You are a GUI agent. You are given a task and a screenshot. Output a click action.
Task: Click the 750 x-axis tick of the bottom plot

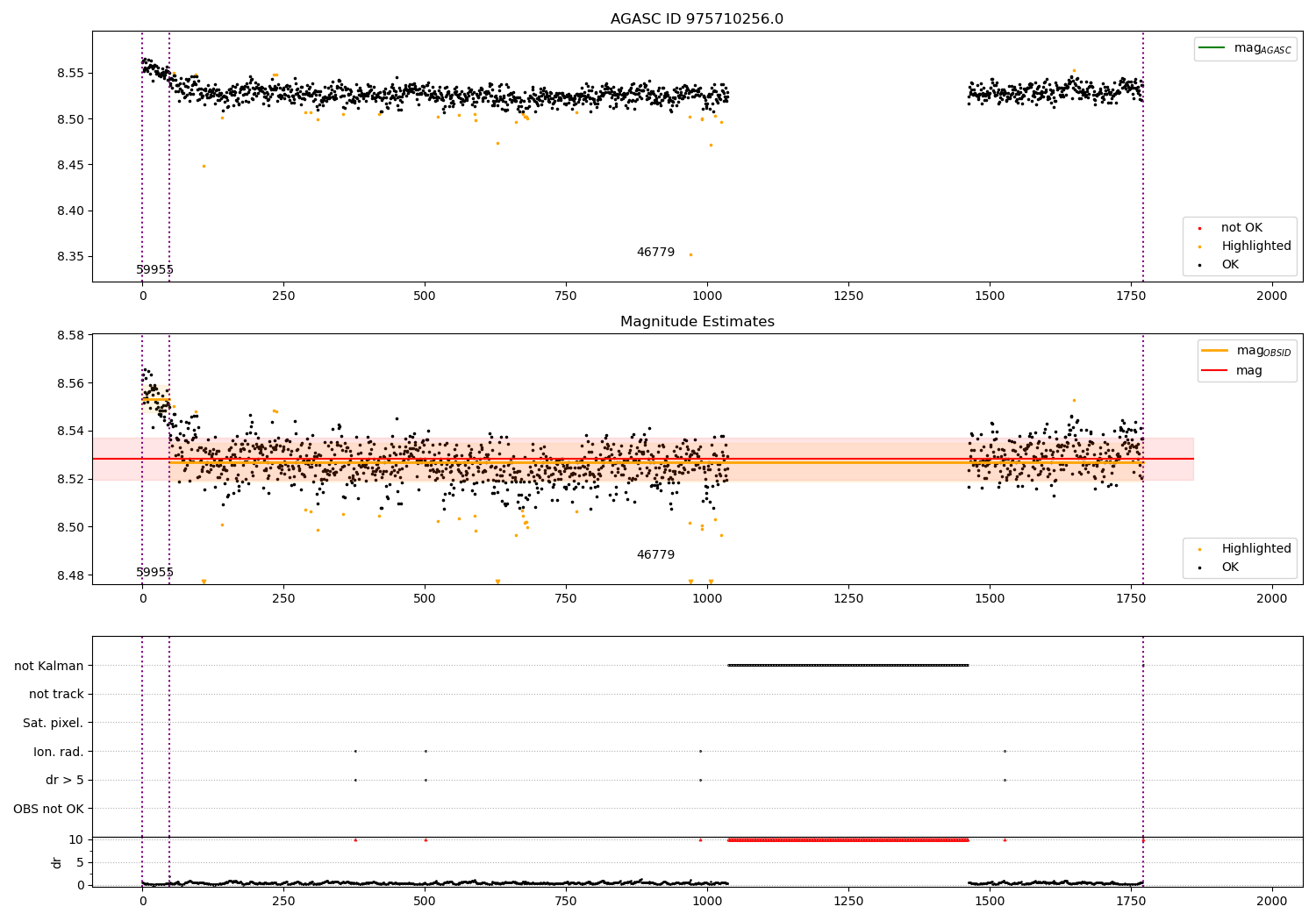coord(566,902)
